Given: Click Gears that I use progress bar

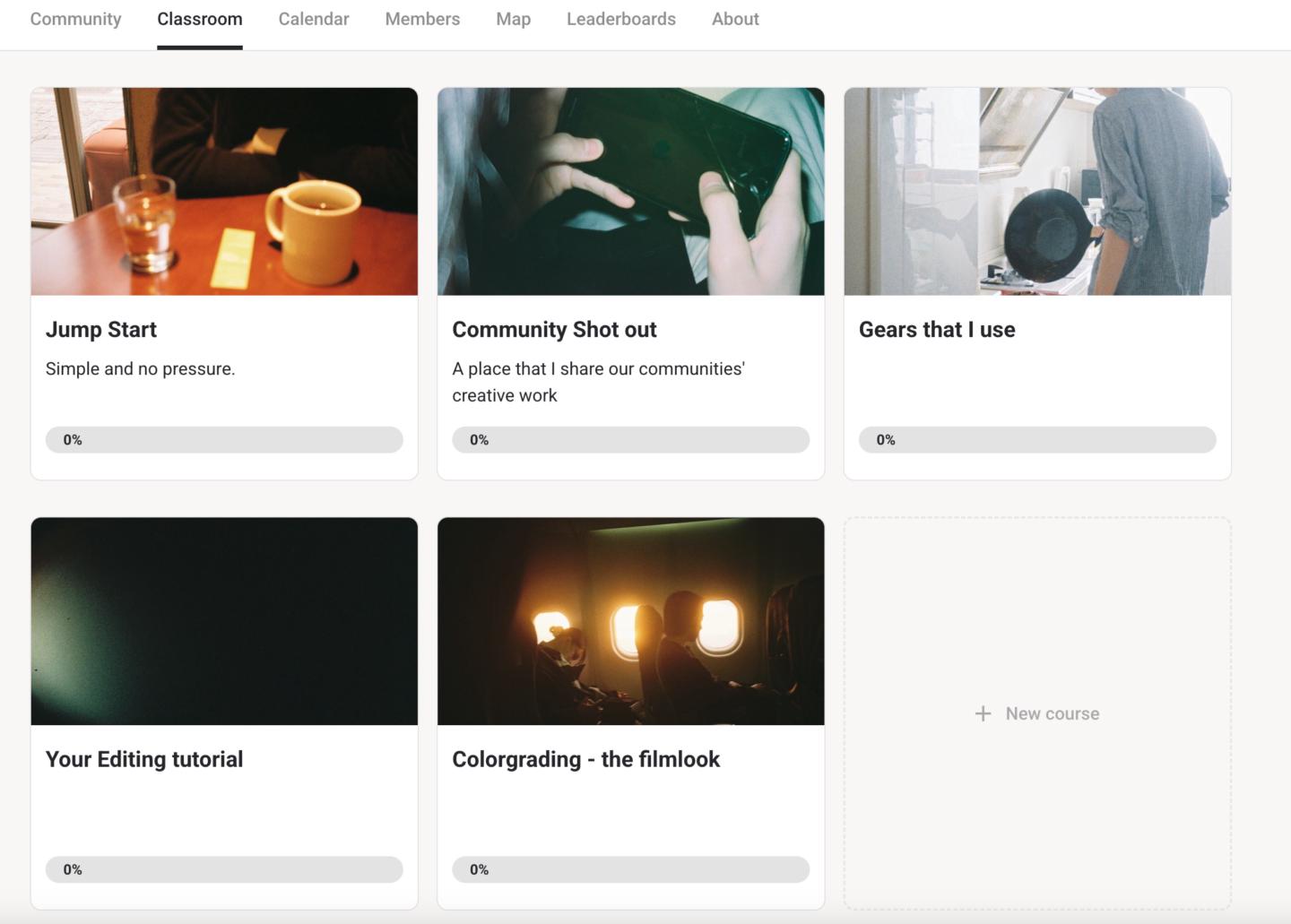Looking at the screenshot, I should click(1037, 440).
